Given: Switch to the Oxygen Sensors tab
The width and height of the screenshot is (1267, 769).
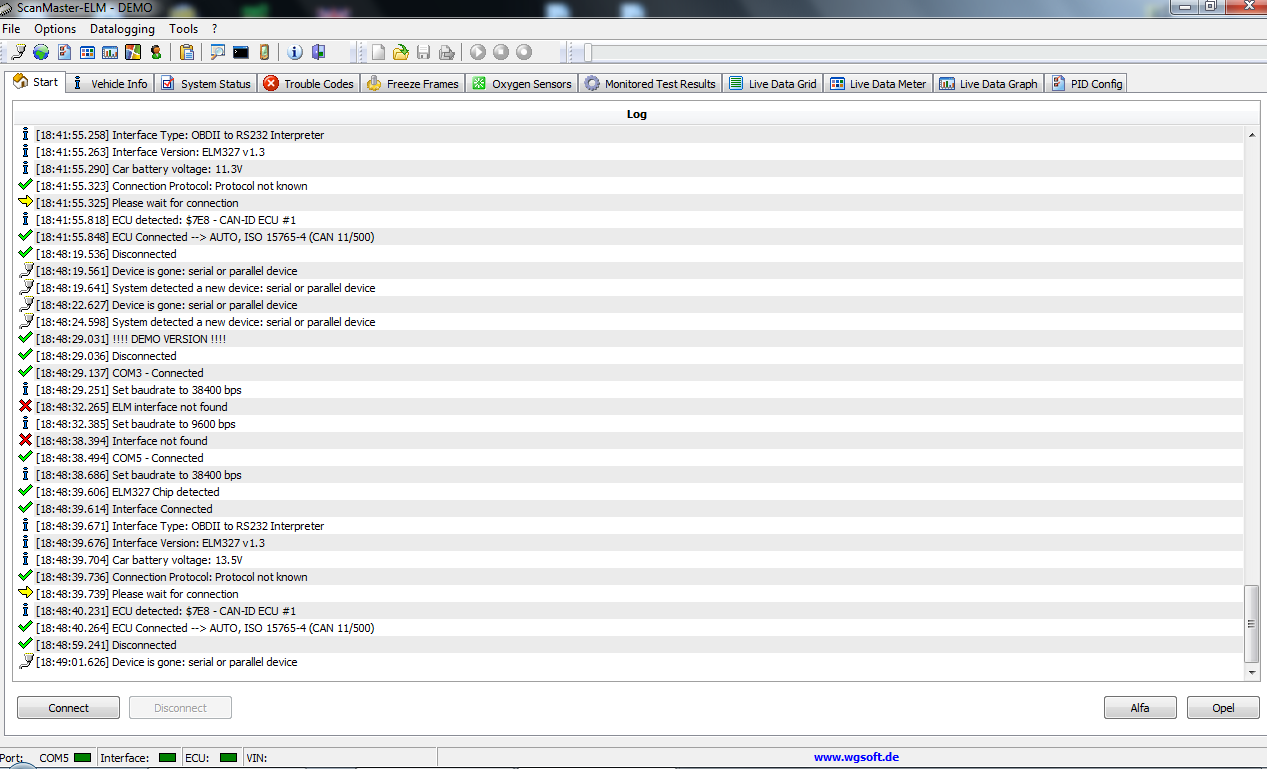Looking at the screenshot, I should click(x=522, y=84).
